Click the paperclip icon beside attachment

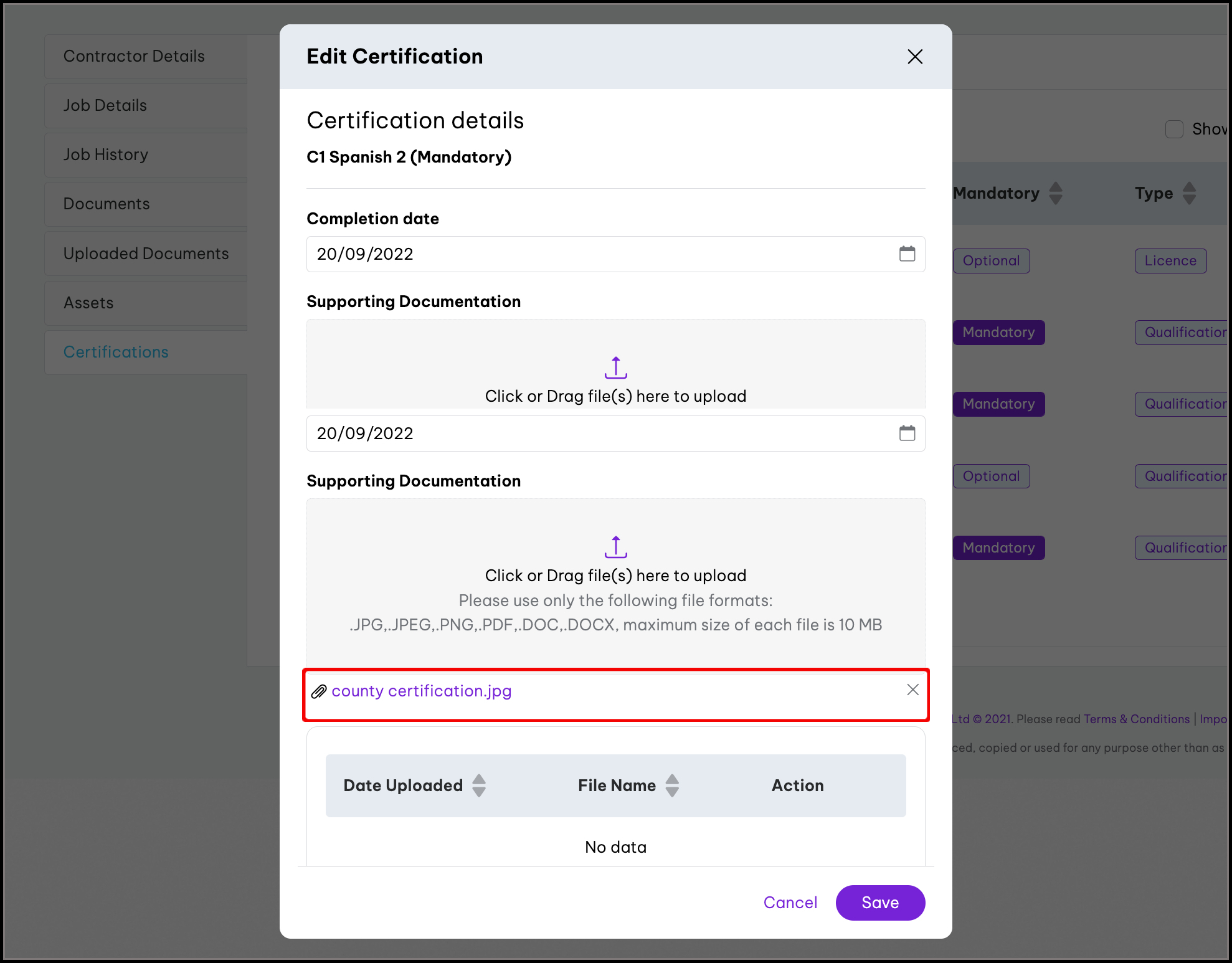tap(319, 691)
